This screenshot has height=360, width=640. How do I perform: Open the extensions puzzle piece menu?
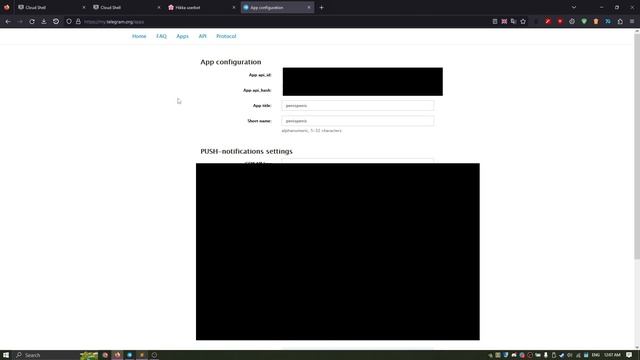(620, 22)
